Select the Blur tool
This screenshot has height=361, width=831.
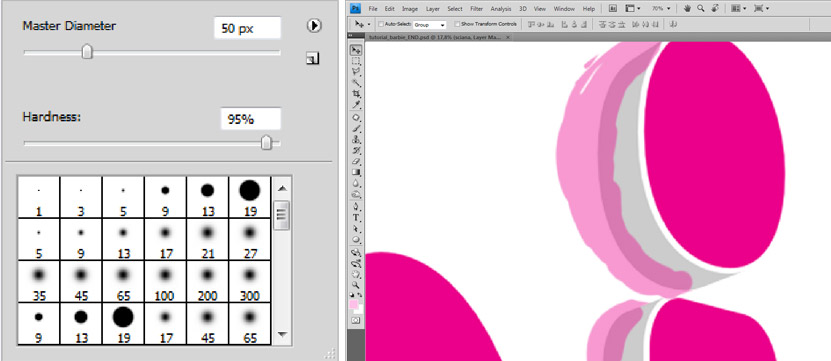click(x=356, y=183)
